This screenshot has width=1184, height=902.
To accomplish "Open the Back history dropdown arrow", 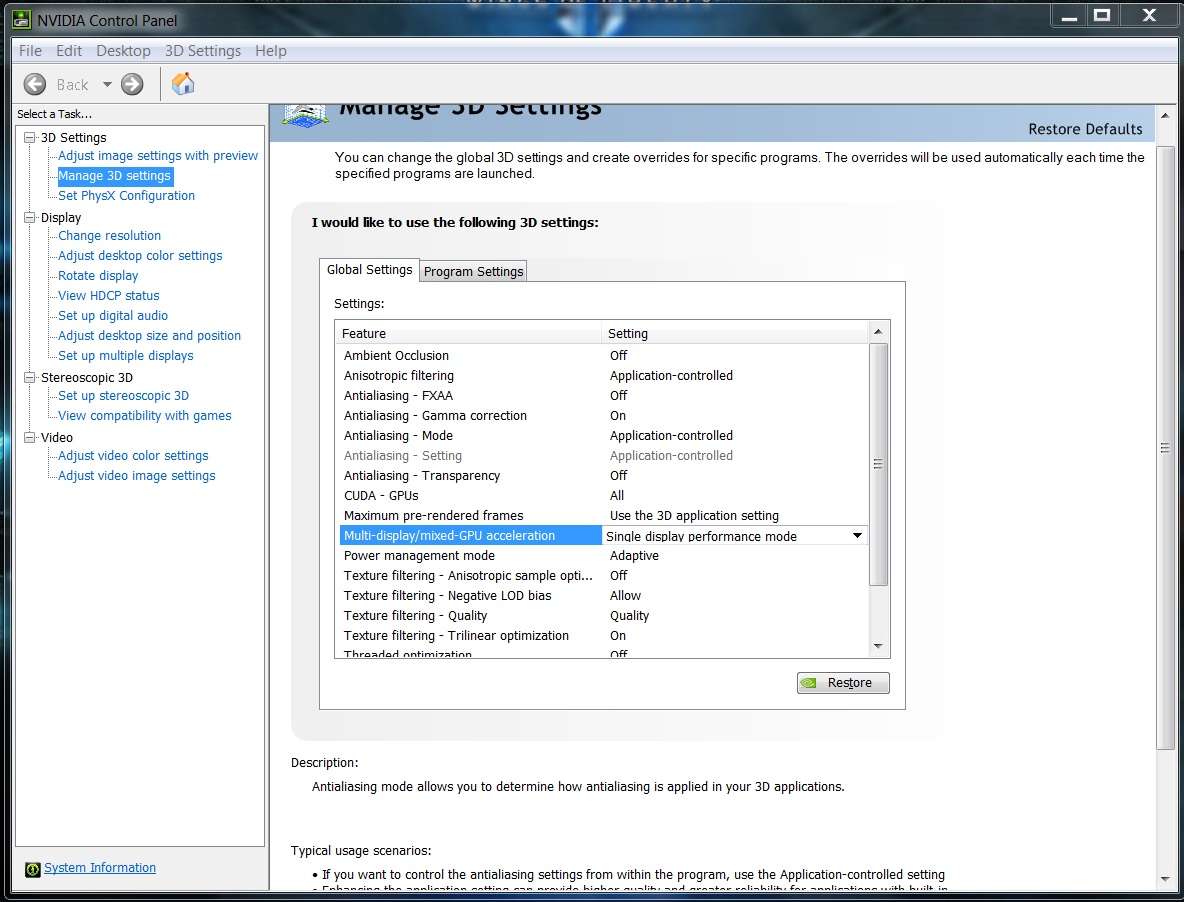I will 107,85.
